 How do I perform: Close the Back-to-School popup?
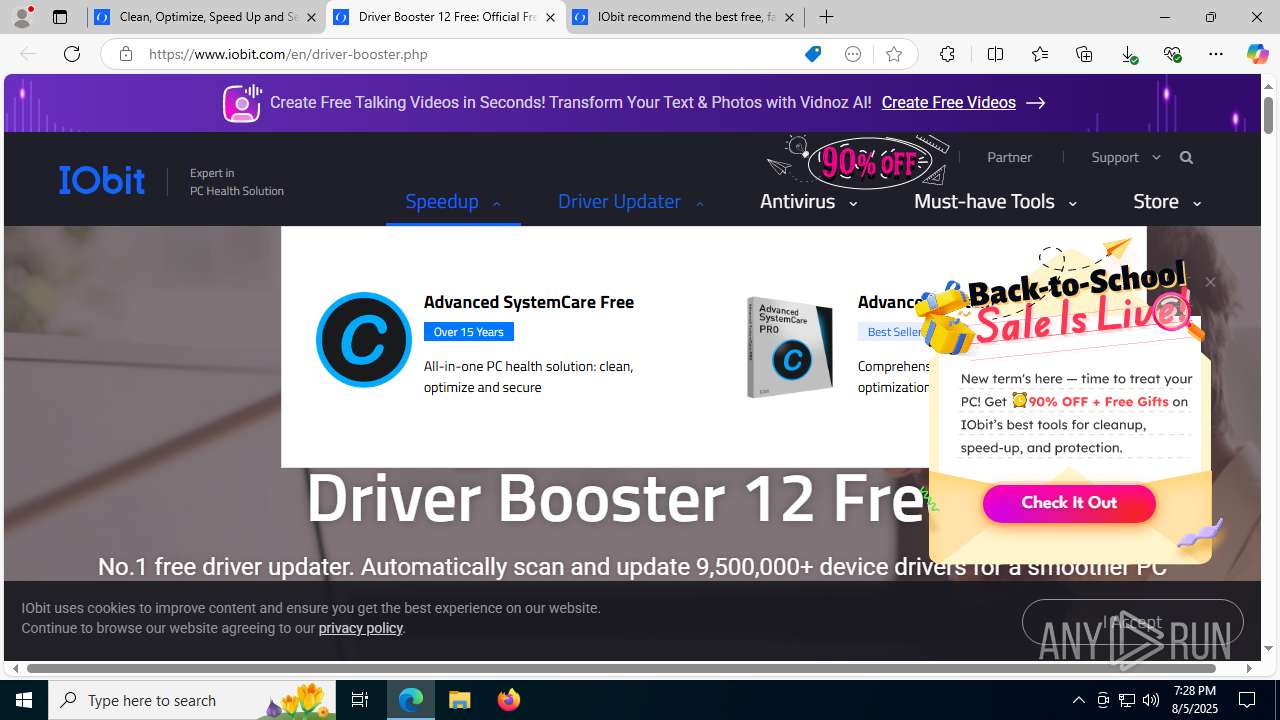[1210, 282]
